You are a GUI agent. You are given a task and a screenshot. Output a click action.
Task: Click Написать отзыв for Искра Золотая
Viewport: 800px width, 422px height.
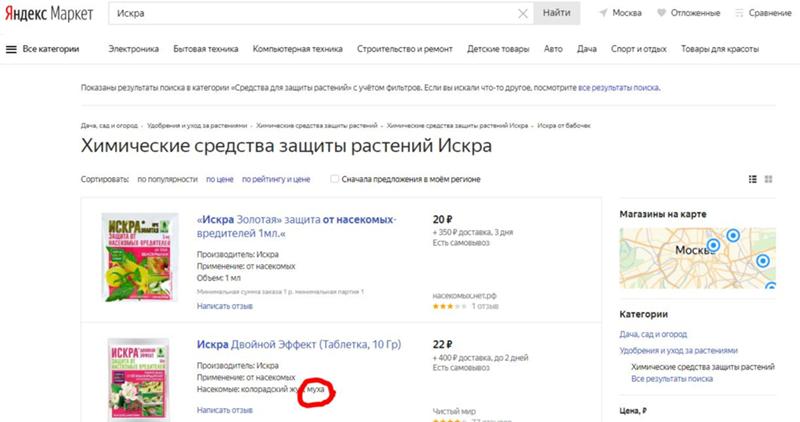pos(224,306)
